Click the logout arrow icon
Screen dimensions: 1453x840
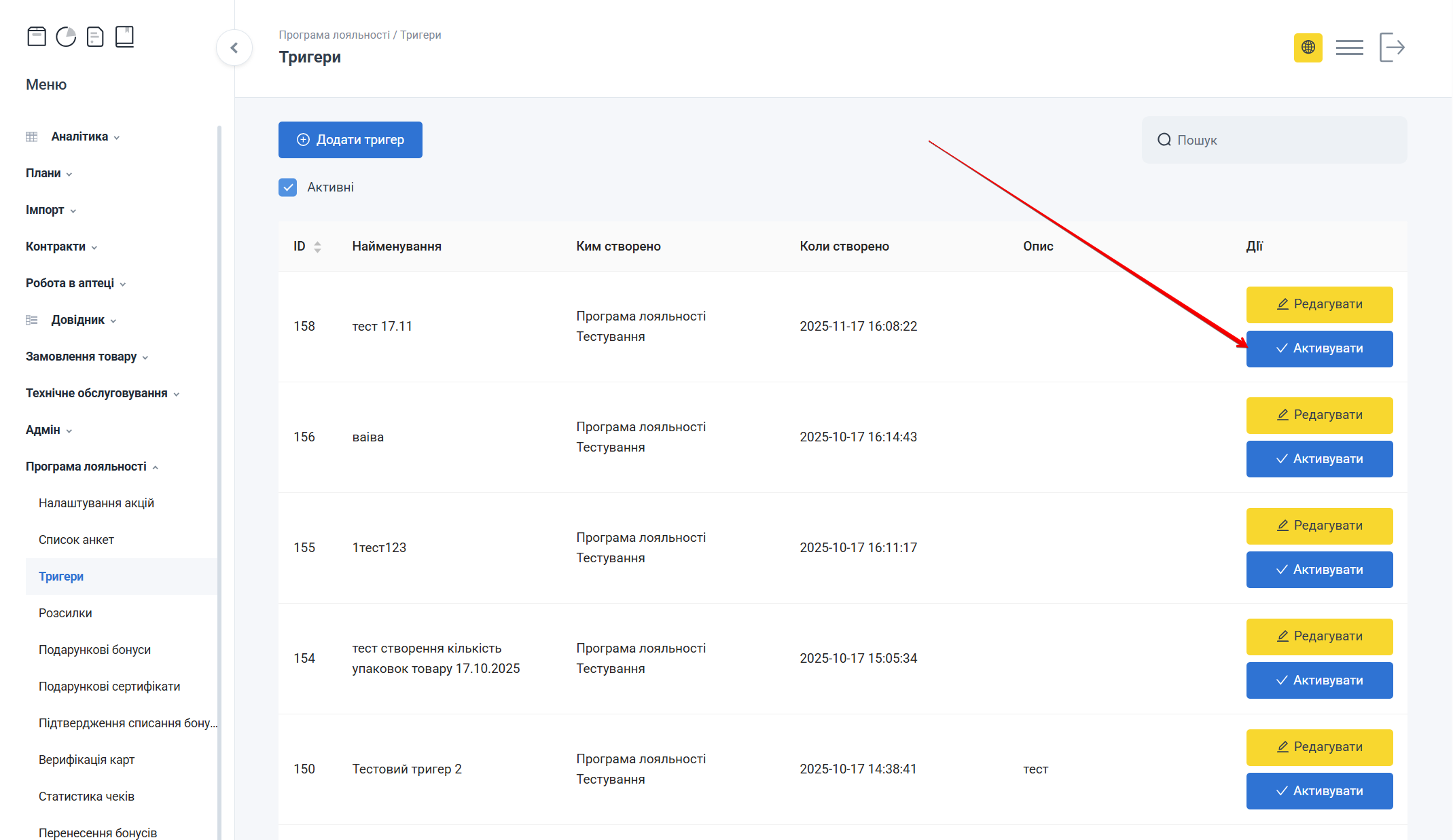[x=1392, y=48]
